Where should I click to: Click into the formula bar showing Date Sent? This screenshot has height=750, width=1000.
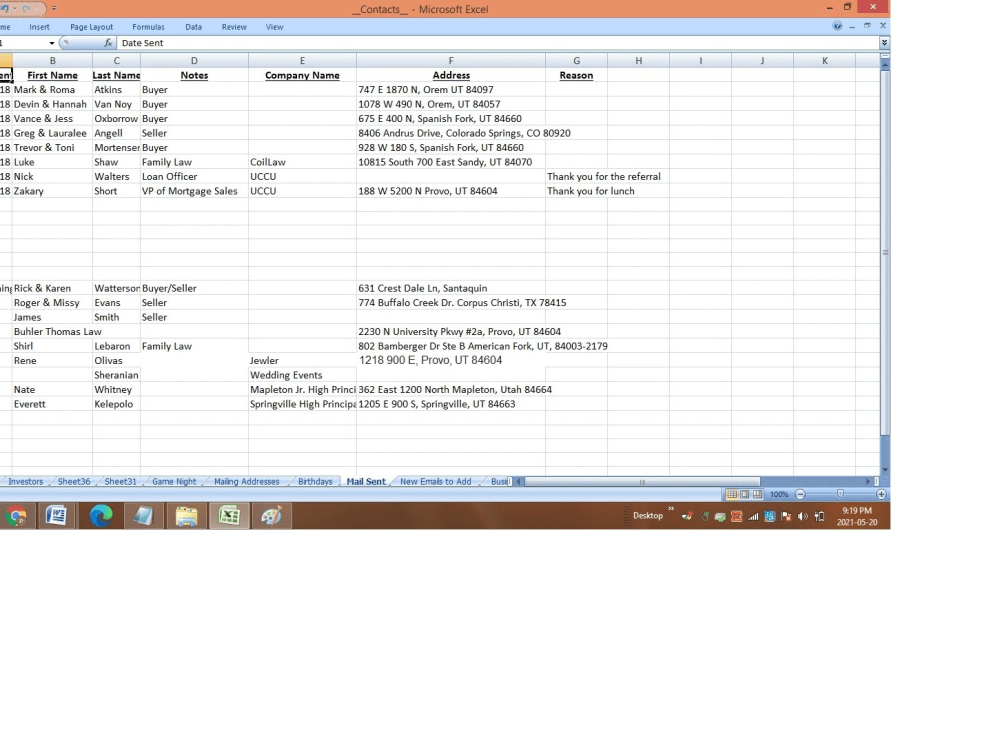(x=497, y=43)
